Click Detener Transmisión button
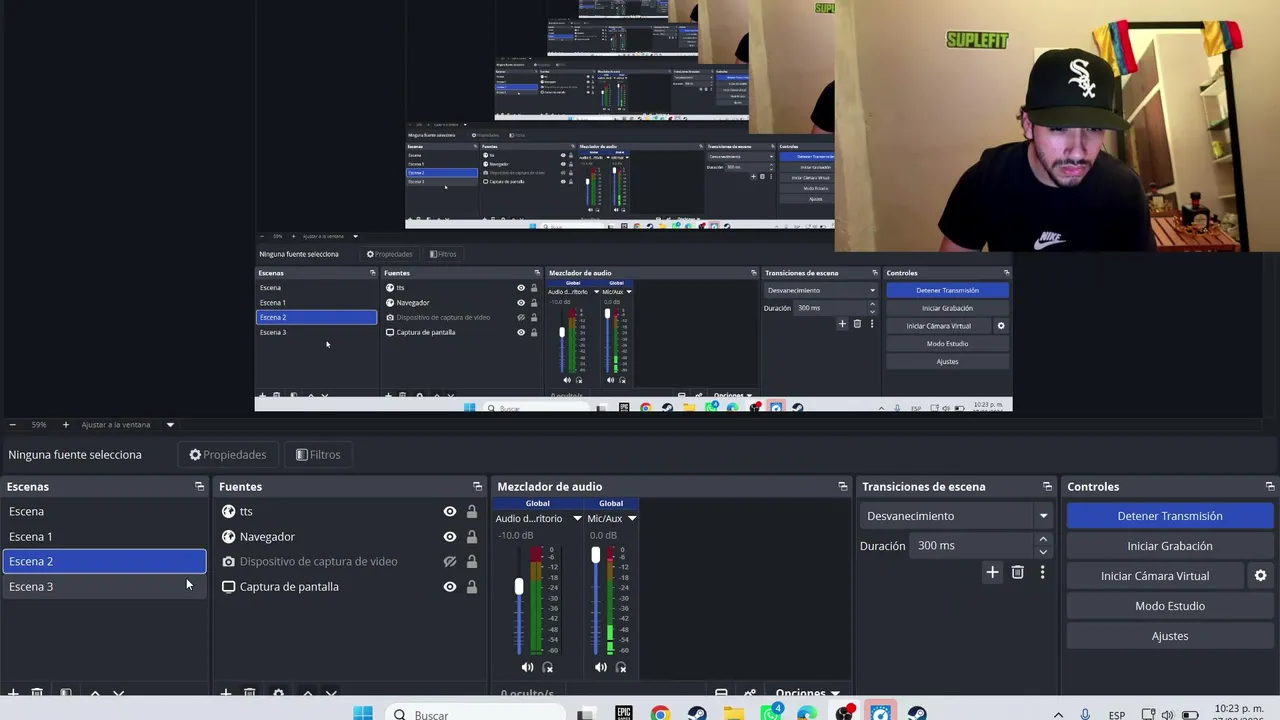 1170,516
